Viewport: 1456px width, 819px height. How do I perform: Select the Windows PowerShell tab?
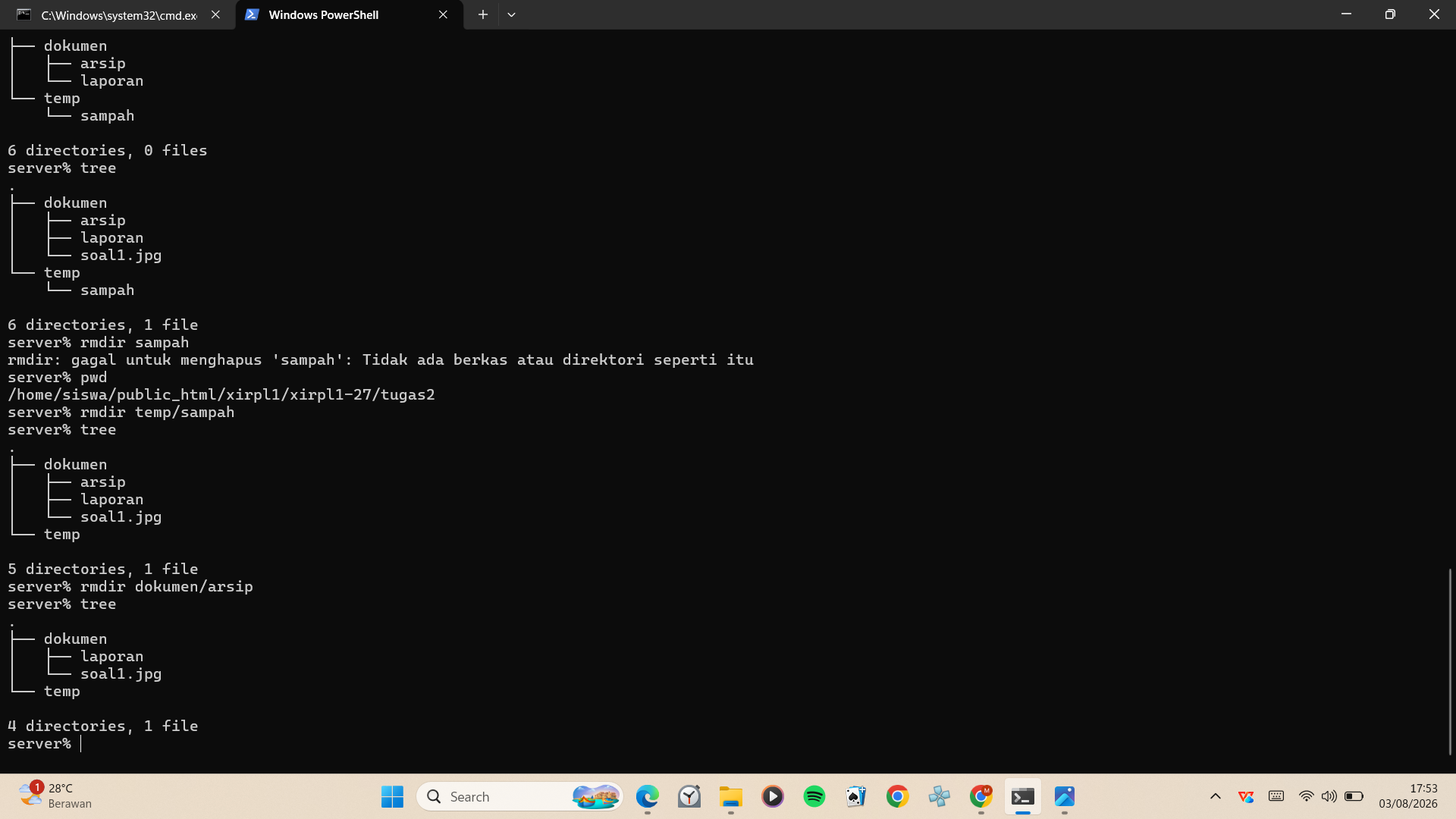pos(349,14)
